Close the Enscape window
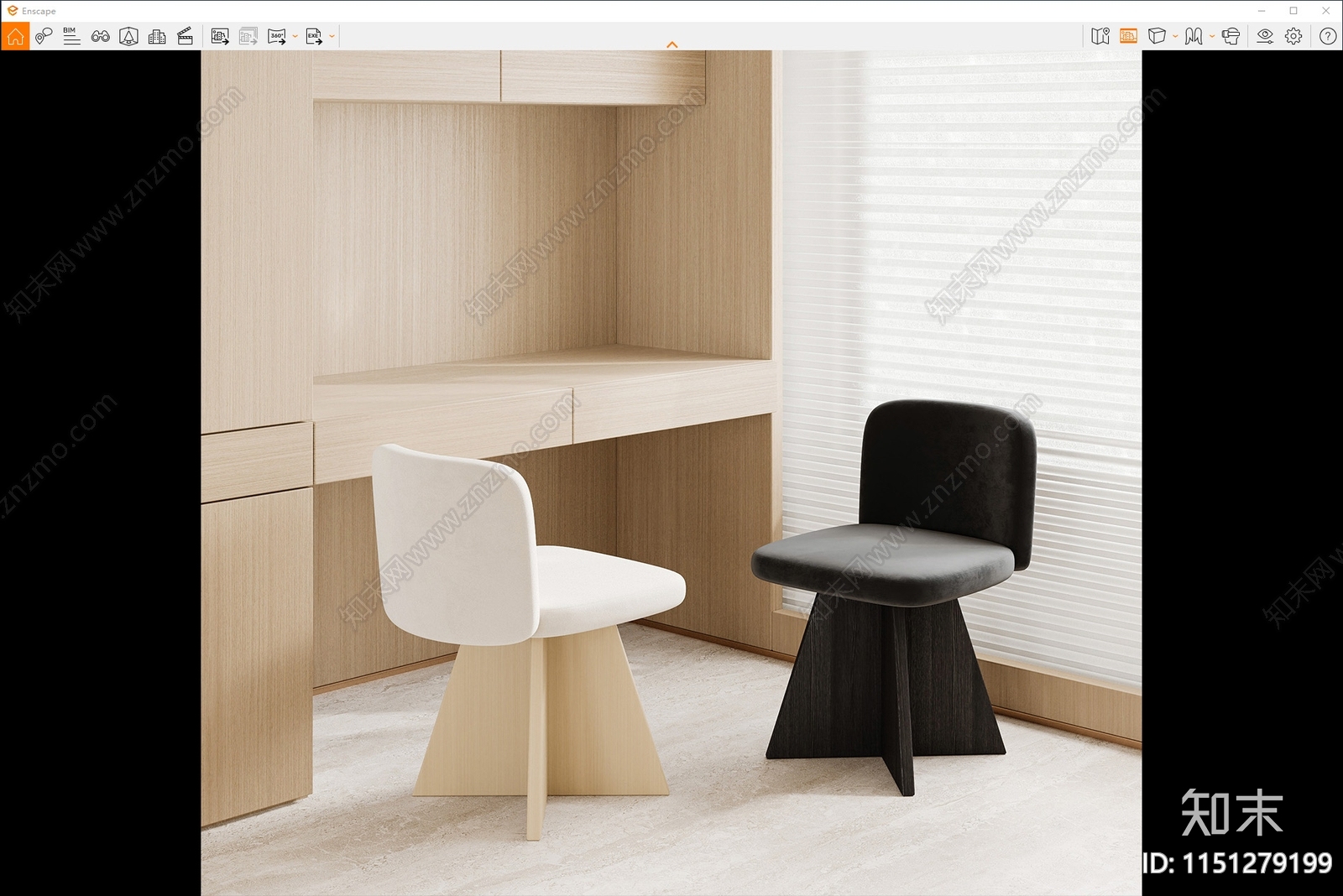1343x896 pixels. [x=1326, y=11]
